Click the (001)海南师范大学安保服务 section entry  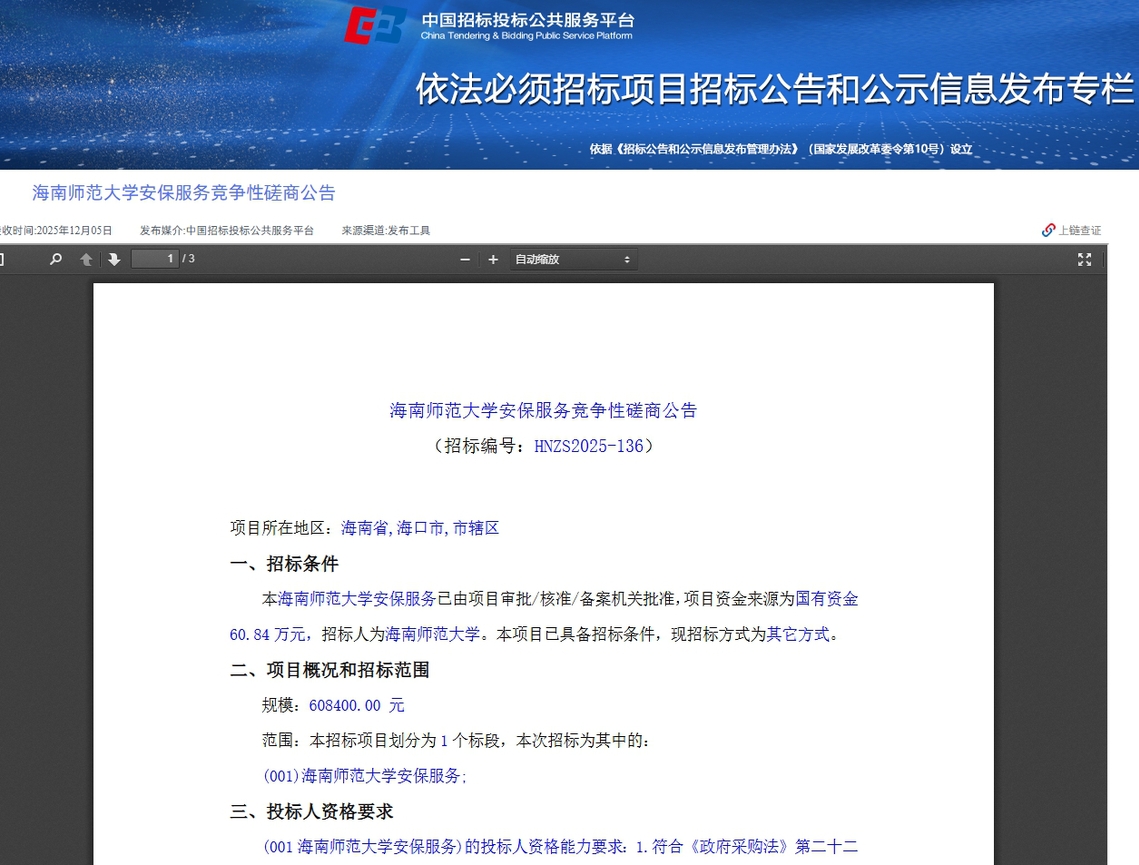364,775
